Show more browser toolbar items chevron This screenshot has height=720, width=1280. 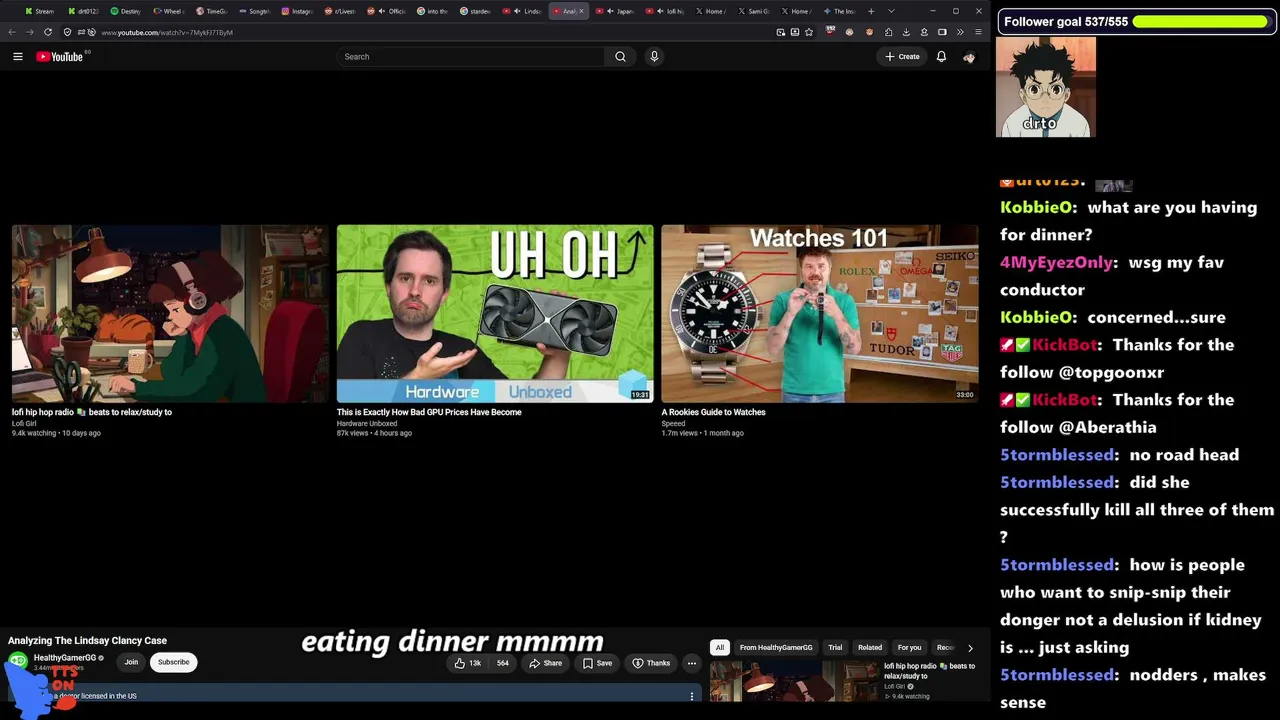[x=960, y=32]
